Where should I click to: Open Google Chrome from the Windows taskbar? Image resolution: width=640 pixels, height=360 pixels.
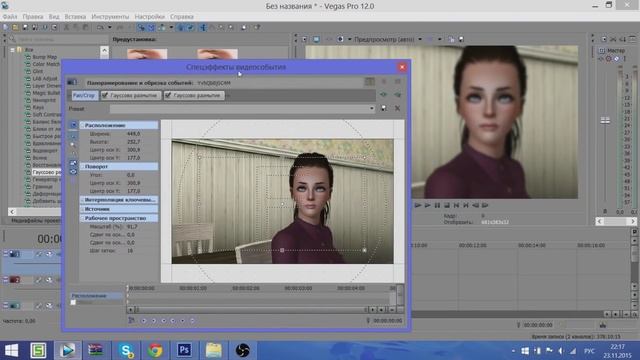point(155,350)
